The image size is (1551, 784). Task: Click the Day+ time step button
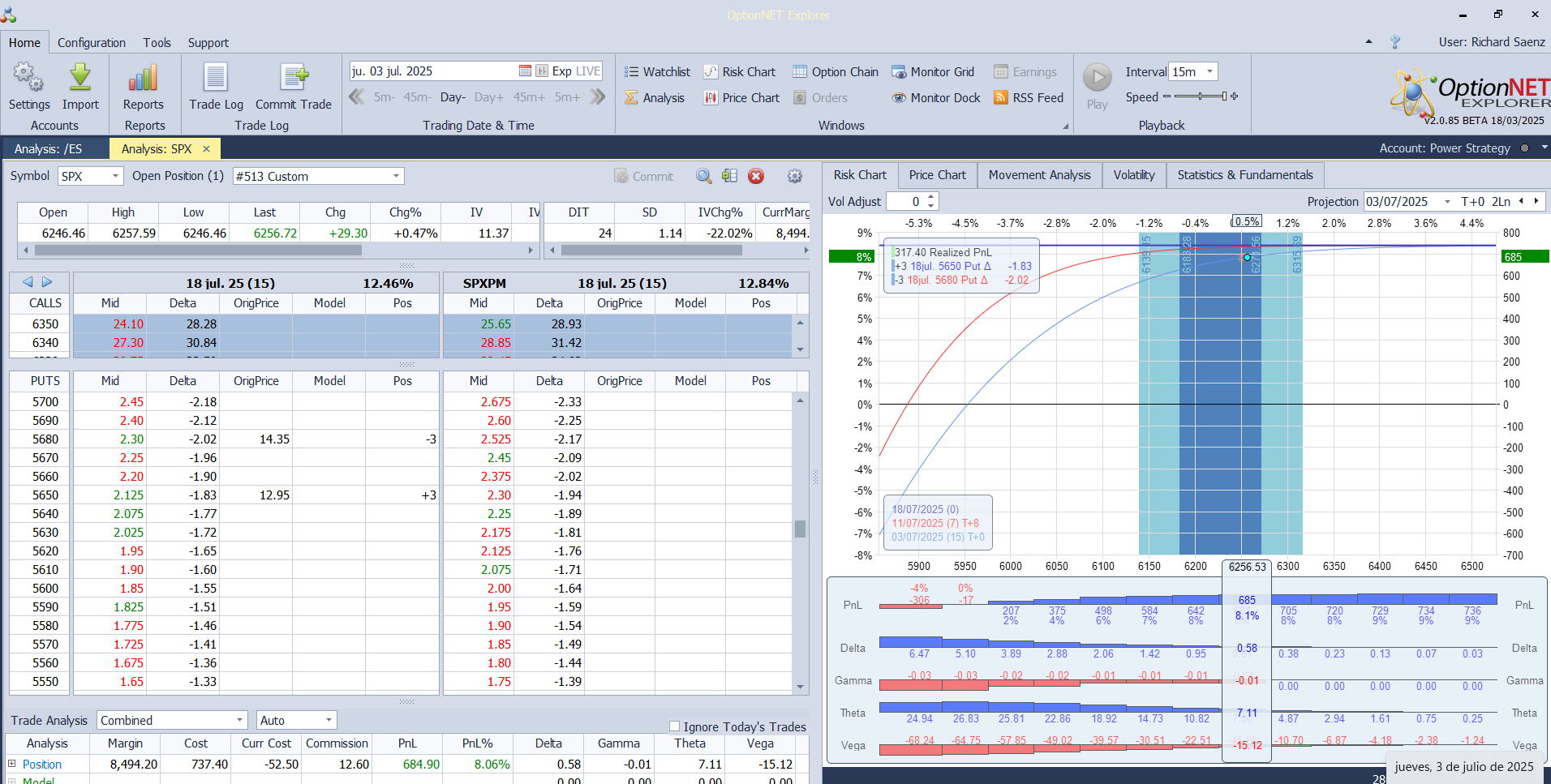489,97
